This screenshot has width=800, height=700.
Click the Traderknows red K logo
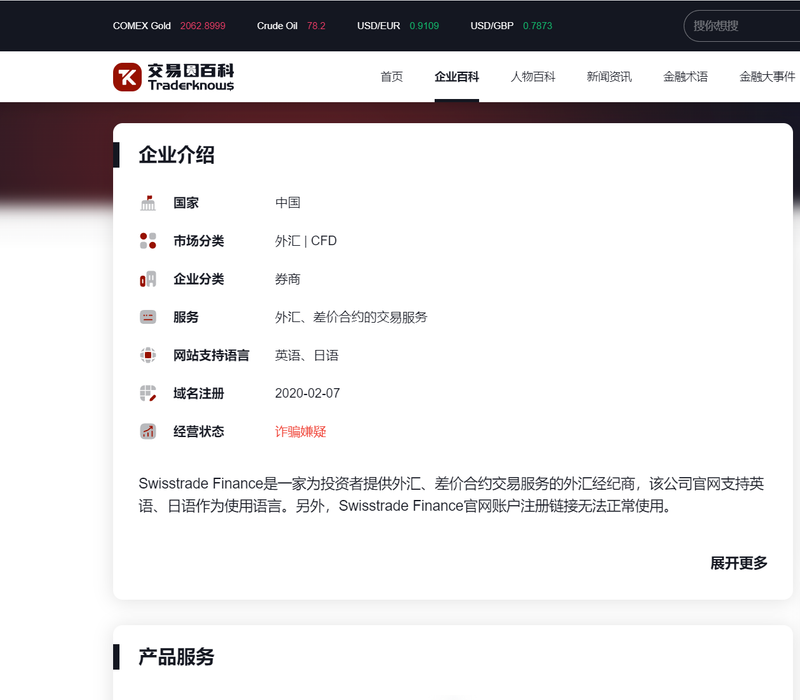(127, 77)
